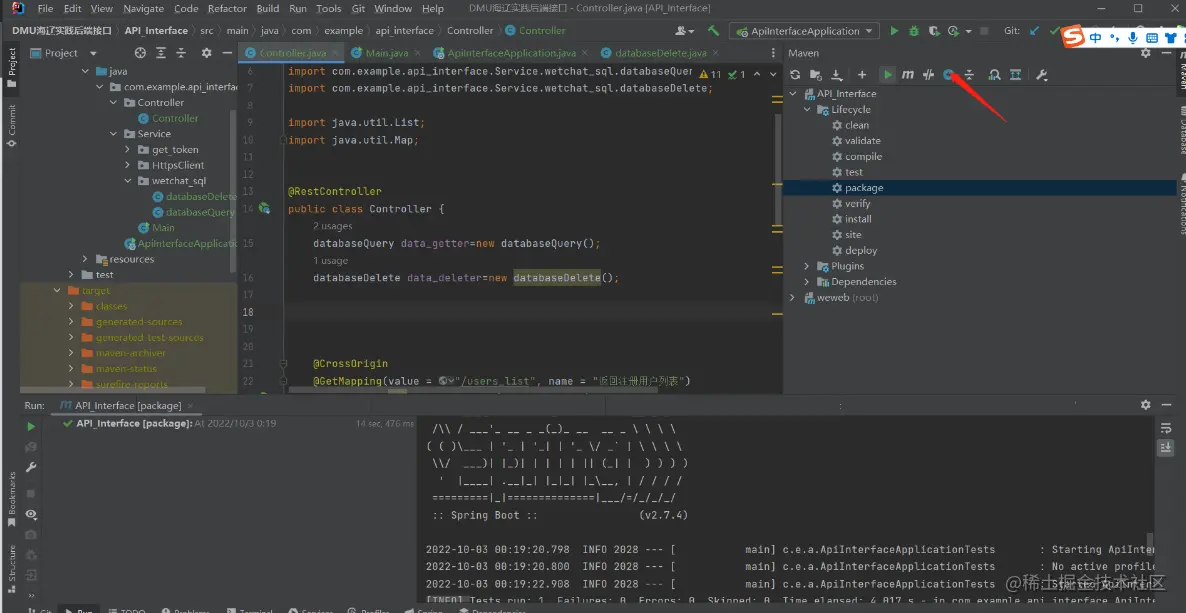
Task: Switch to the Main.java editor tab
Action: click(386, 53)
